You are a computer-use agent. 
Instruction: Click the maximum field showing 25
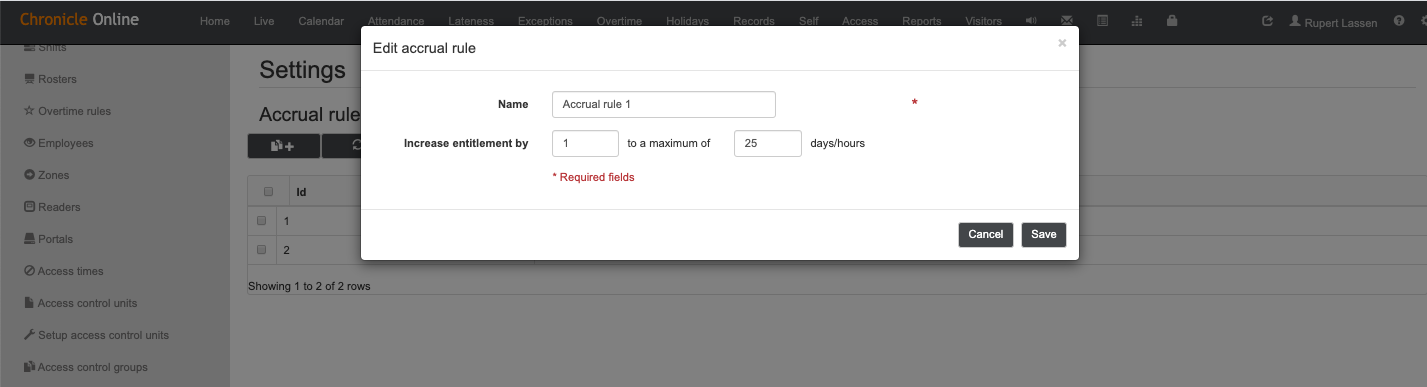(768, 143)
